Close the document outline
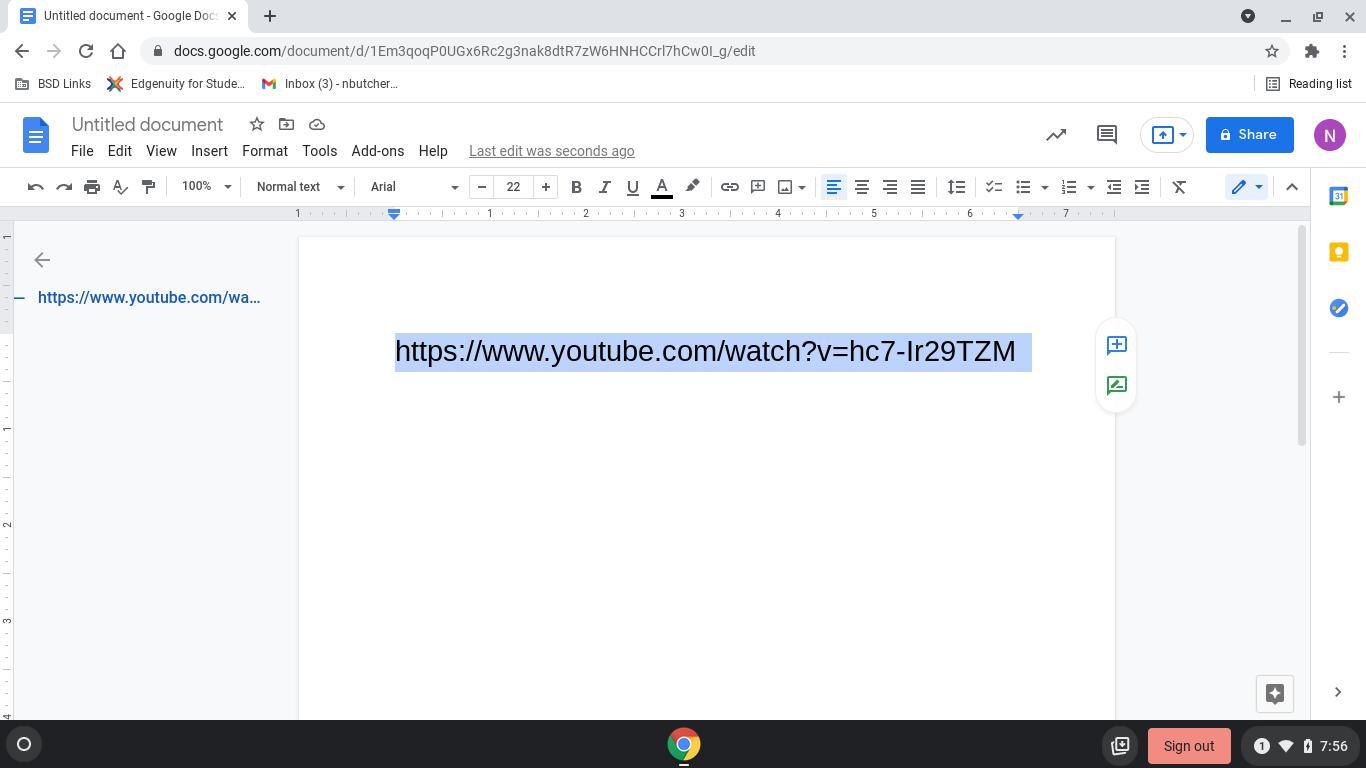The width and height of the screenshot is (1366, 768). [42, 260]
